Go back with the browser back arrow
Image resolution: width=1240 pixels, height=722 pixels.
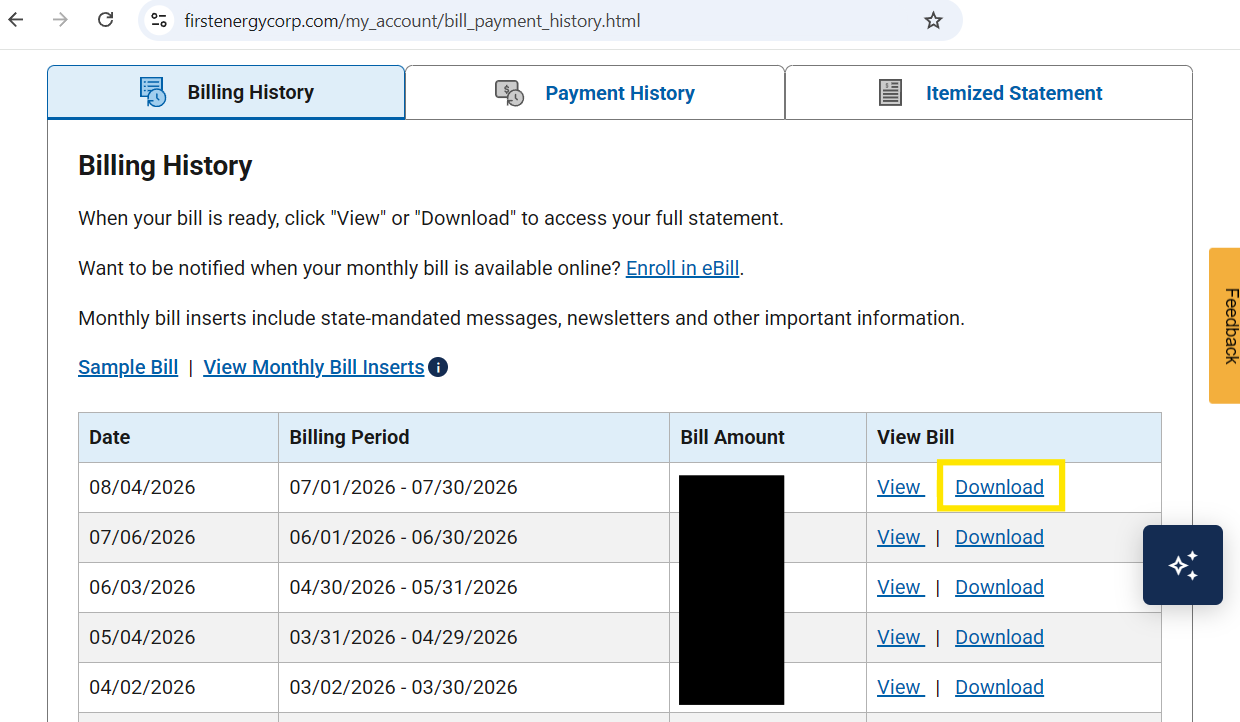16,20
